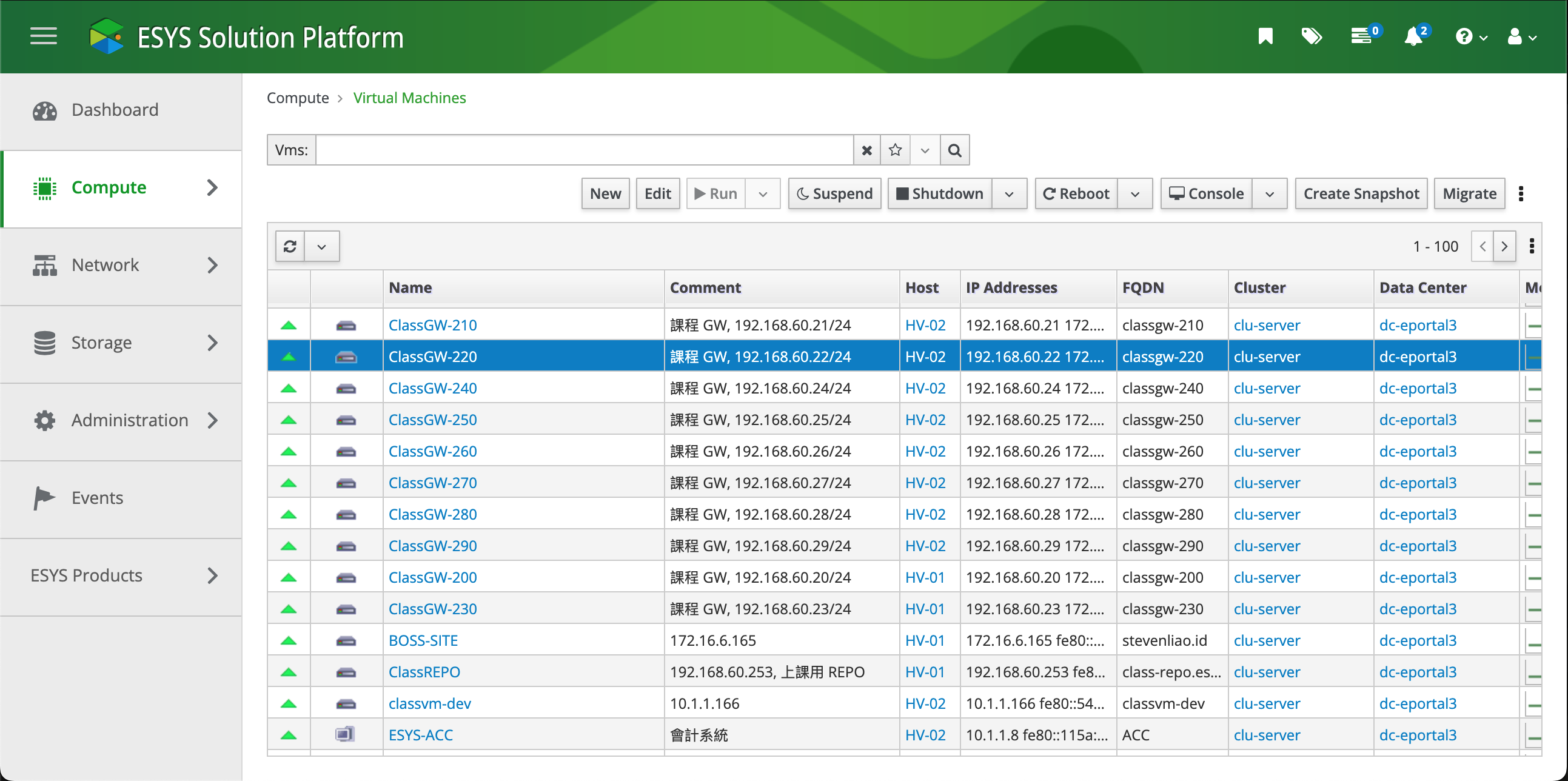Select FQDN cell 'stevenliao.id'
The height and width of the screenshot is (781, 1568).
(x=1172, y=640)
